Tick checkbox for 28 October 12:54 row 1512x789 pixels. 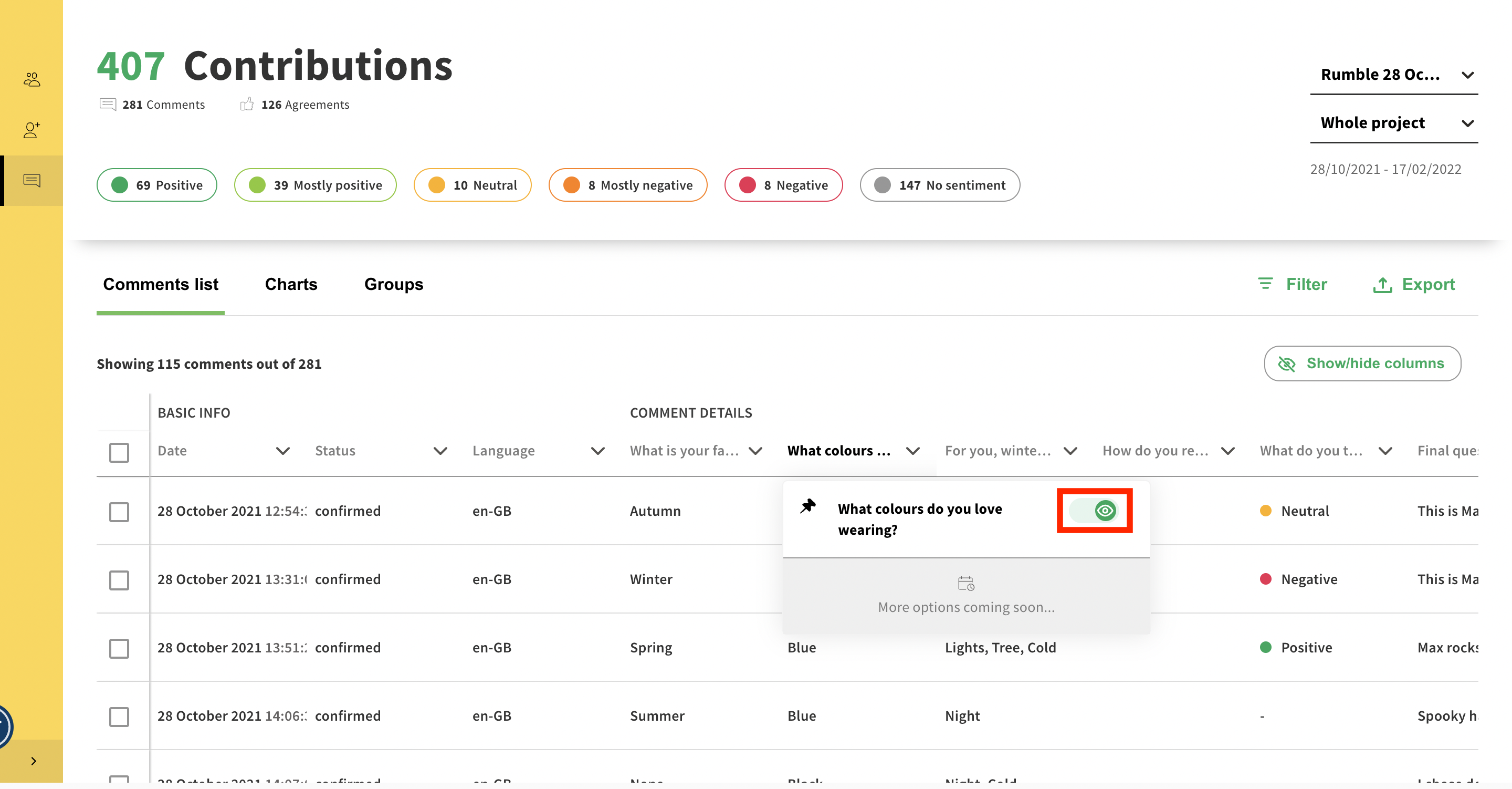point(119,511)
